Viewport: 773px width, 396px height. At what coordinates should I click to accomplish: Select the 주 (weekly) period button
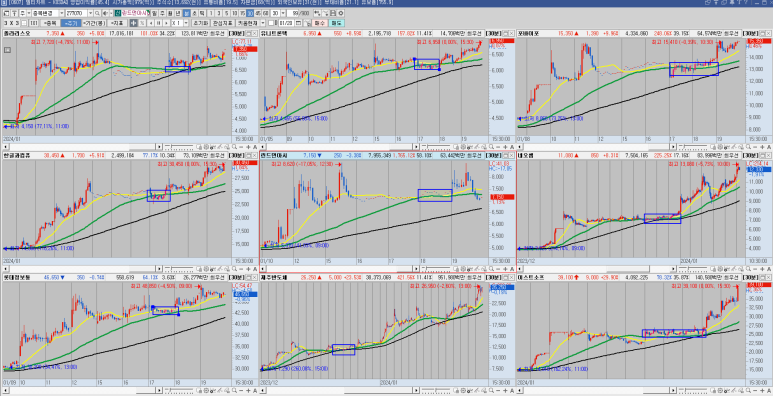[162, 13]
